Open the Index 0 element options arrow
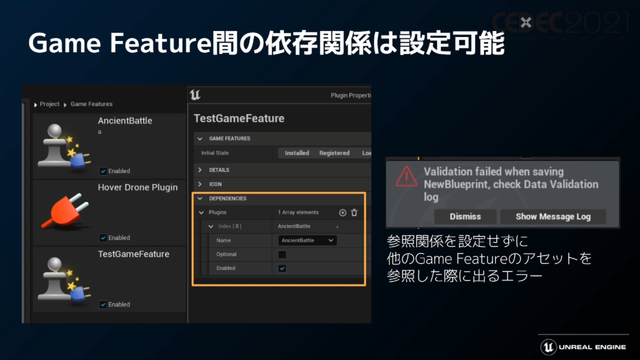This screenshot has width=640, height=360. pos(337,227)
